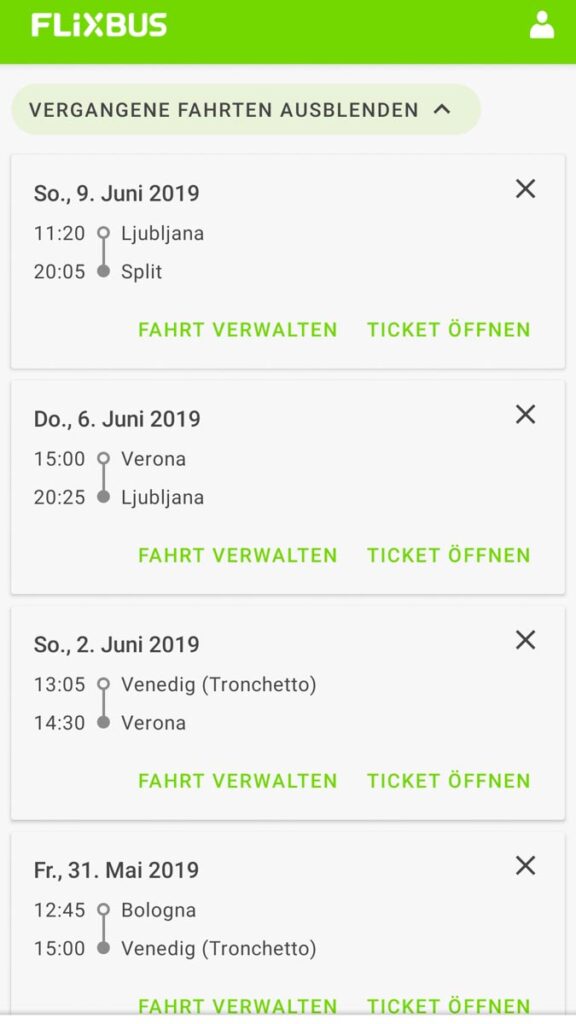Viewport: 576px width, 1024px height.
Task: Manage the Bologna to Venedig trip
Action: 238,1006
